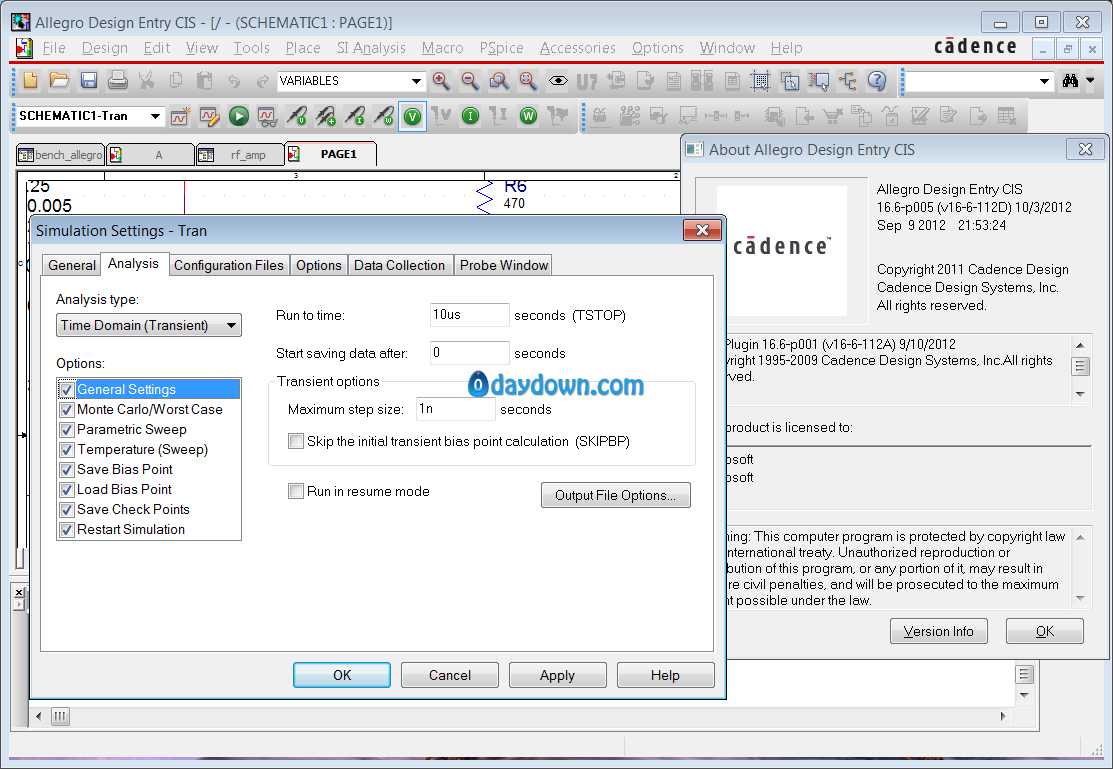Open the PSpice menu
The image size is (1113, 769).
tap(501, 48)
